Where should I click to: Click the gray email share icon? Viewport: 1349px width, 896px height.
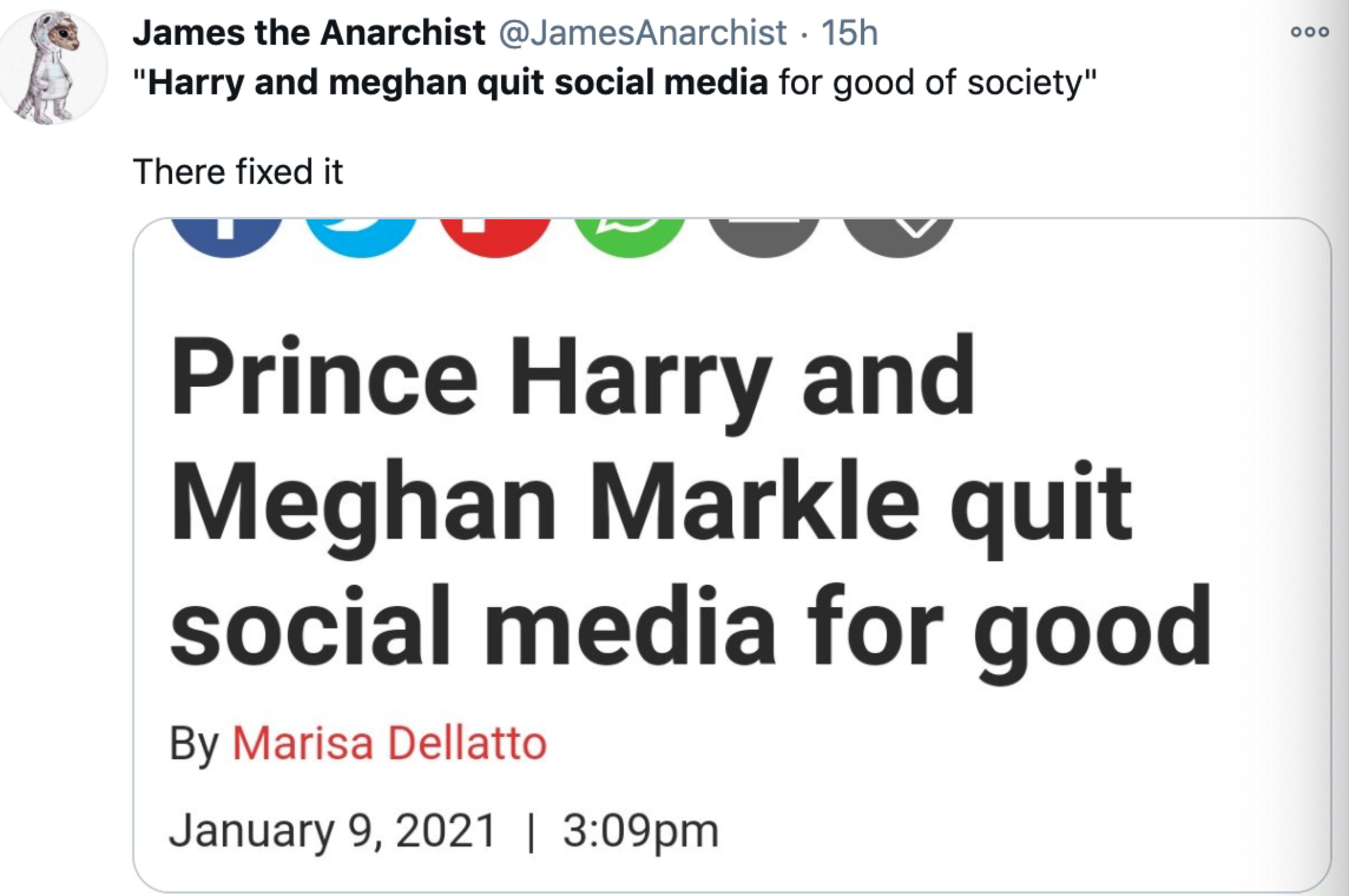tap(764, 237)
